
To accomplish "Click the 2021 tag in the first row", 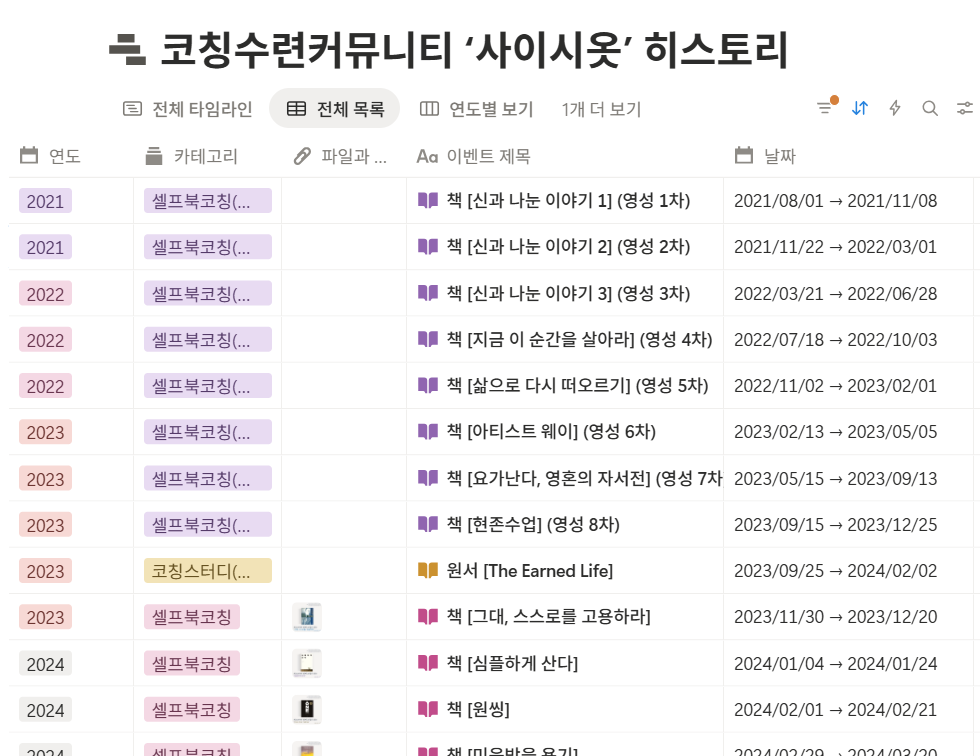I will (44, 201).
